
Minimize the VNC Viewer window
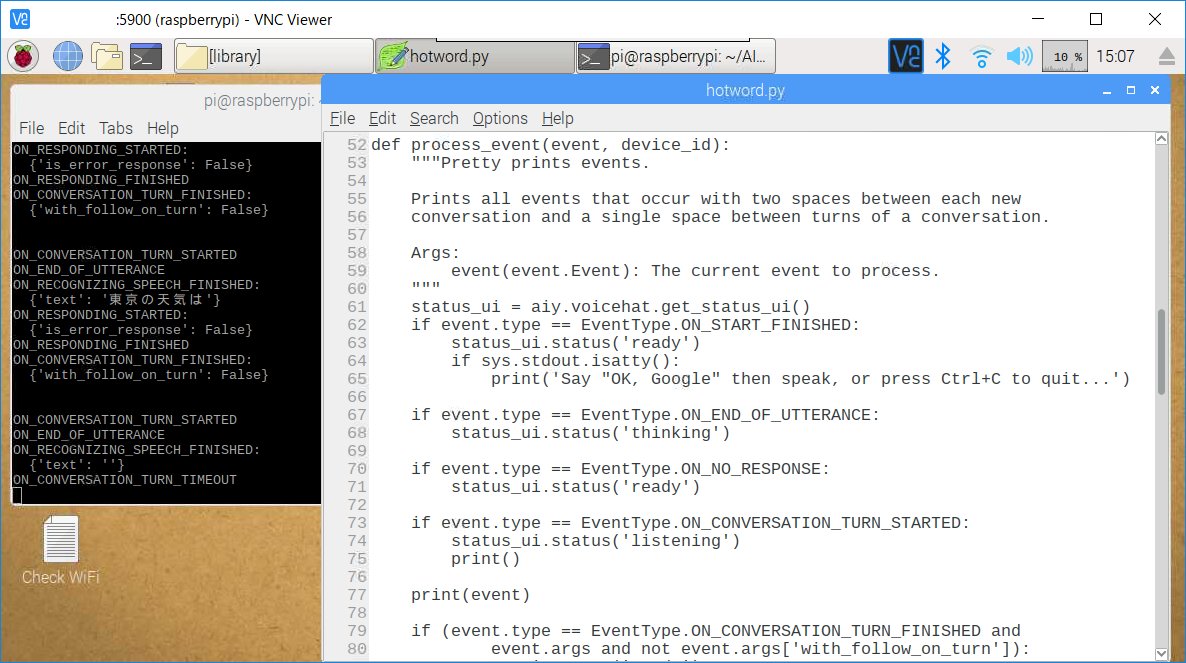(1038, 19)
